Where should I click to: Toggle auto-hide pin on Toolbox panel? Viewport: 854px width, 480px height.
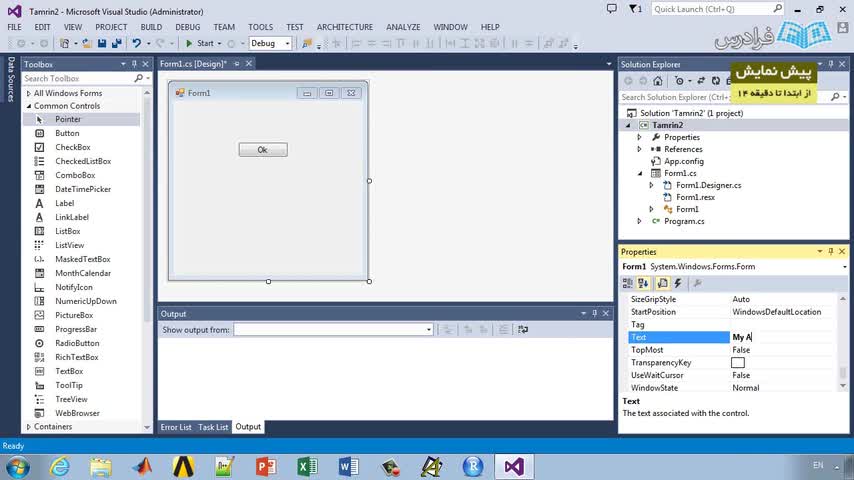coord(134,64)
